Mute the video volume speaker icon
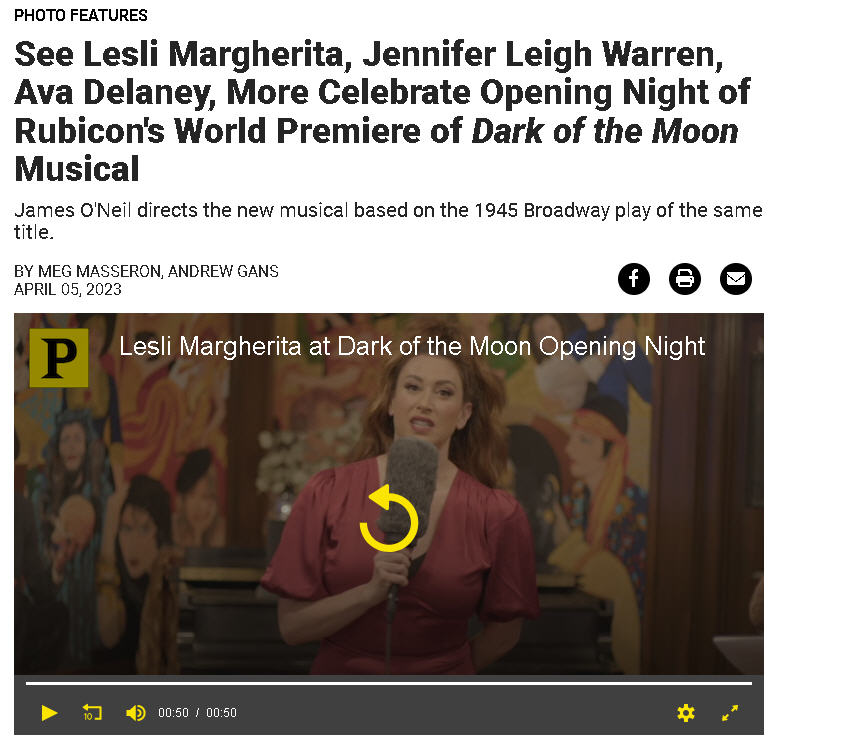The height and width of the screenshot is (737, 845). click(136, 713)
